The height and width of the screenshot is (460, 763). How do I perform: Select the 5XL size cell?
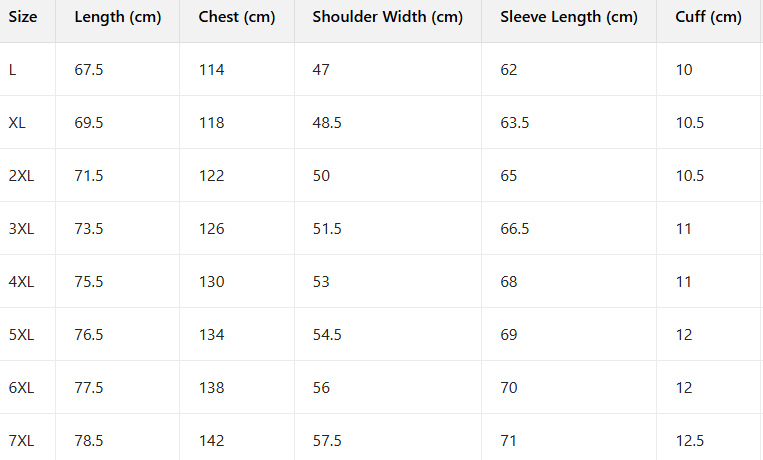tap(21, 335)
